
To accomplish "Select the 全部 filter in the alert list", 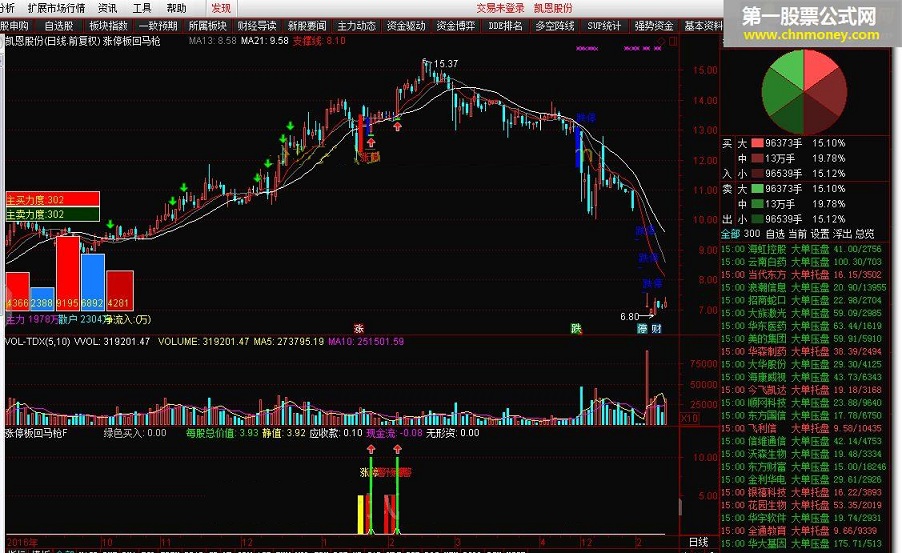I will pos(731,234).
